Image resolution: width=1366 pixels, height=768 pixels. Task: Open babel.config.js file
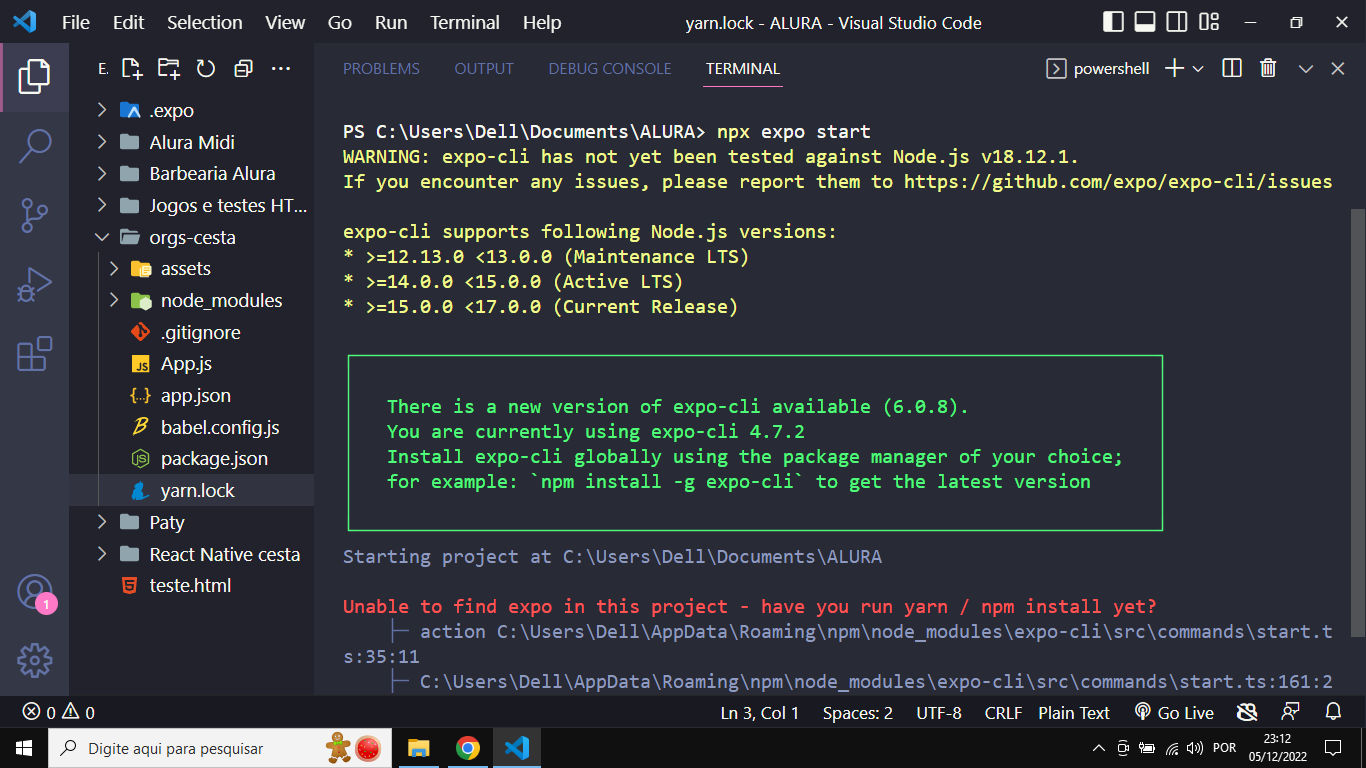point(191,427)
